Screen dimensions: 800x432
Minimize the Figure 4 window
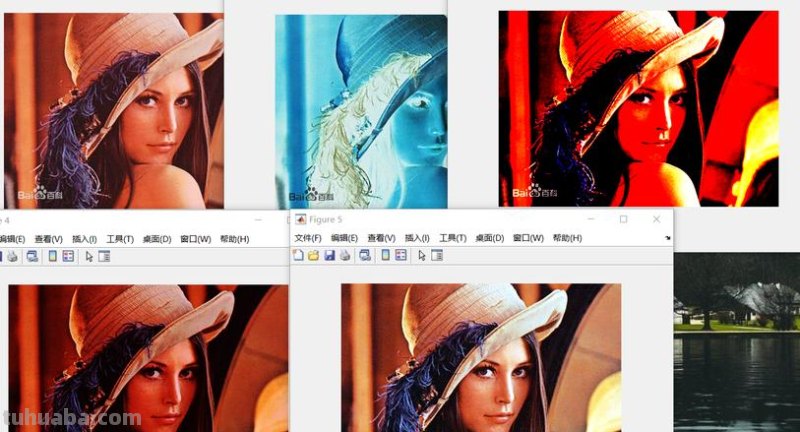(258, 220)
